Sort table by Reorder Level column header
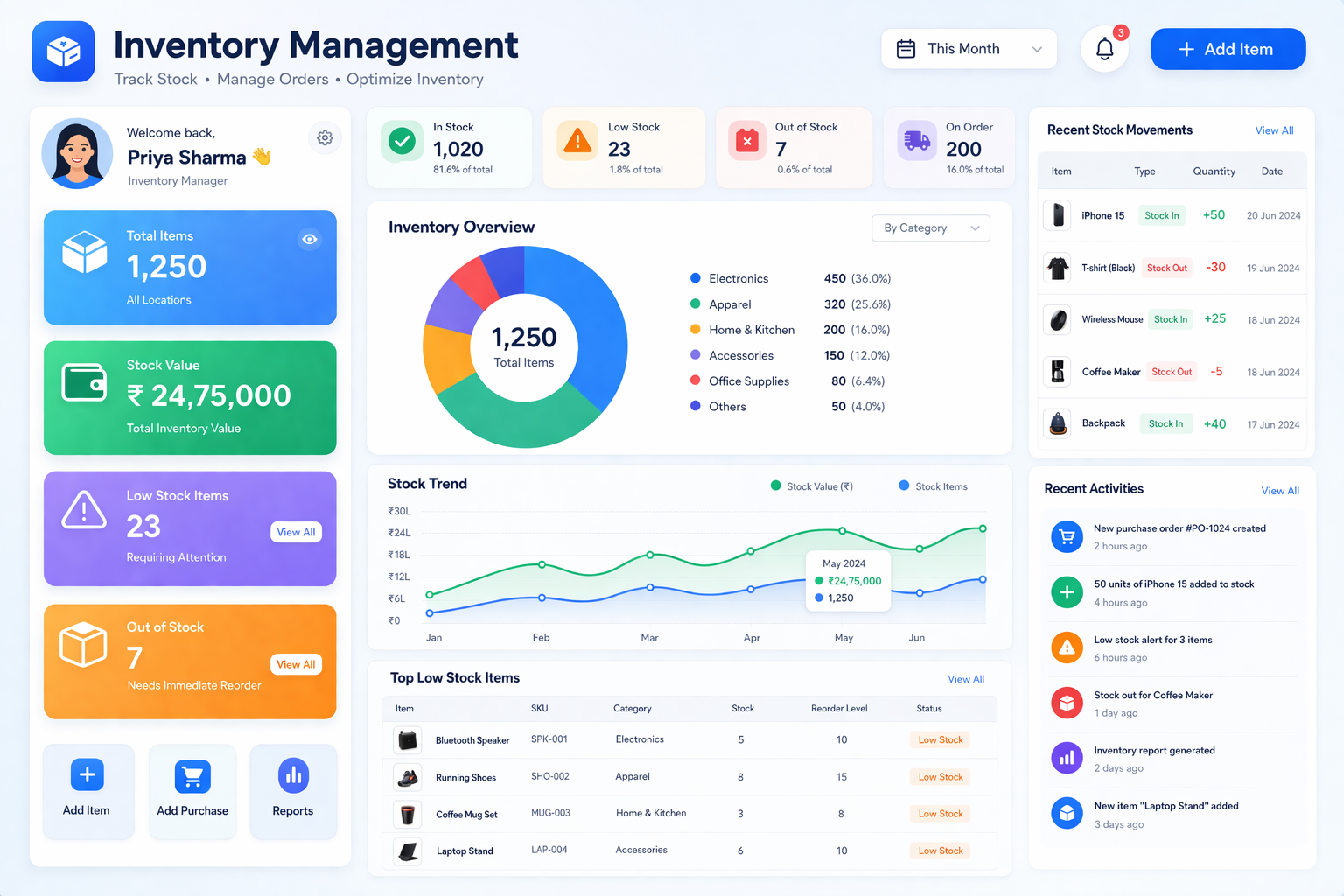1344x896 pixels. 838,709
